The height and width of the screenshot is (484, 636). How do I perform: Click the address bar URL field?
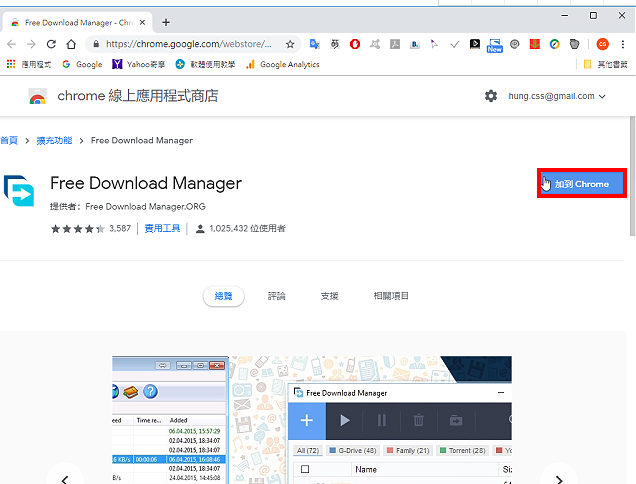tap(189, 44)
